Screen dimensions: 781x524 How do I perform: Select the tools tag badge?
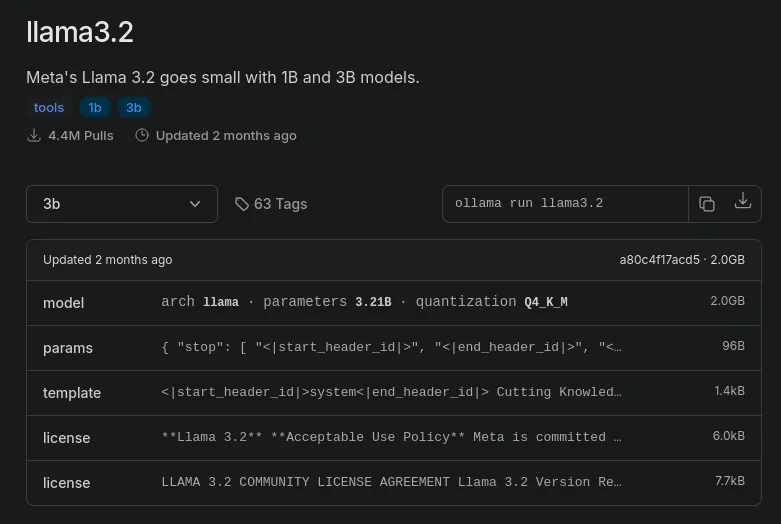[49, 108]
